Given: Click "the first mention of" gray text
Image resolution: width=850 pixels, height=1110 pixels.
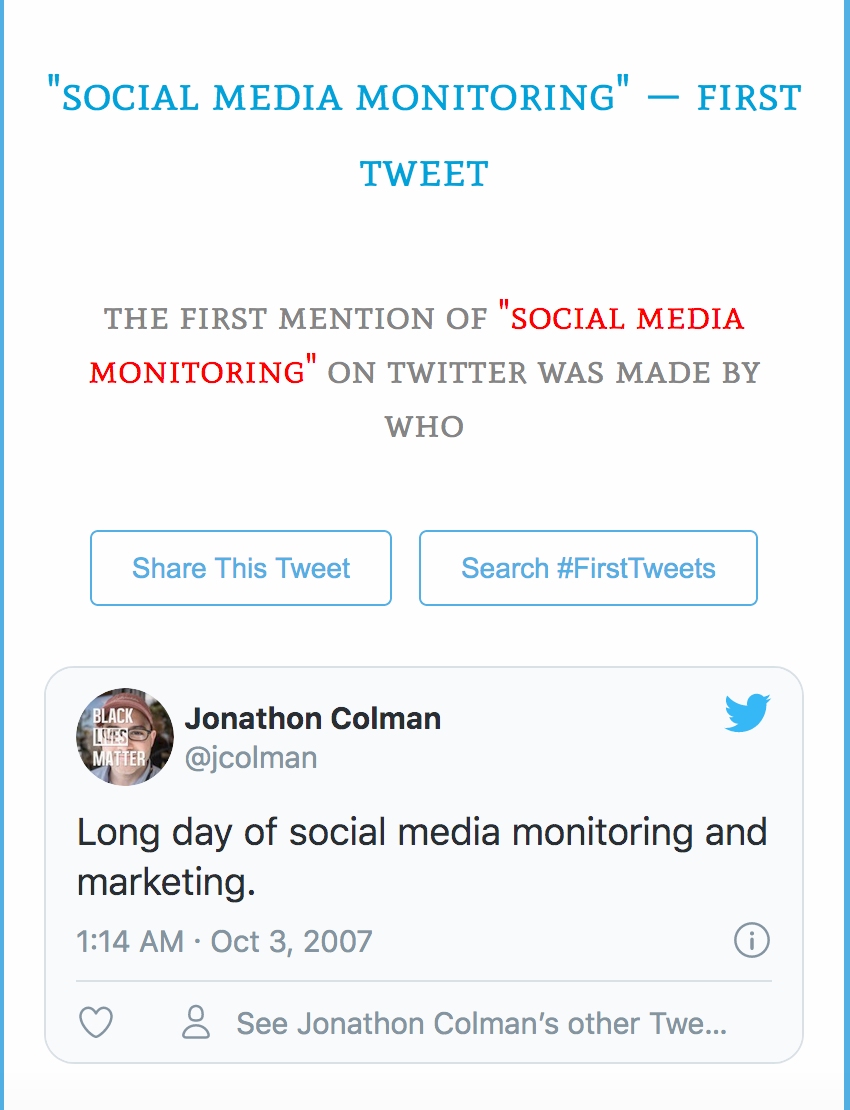Looking at the screenshot, I should click(295, 319).
